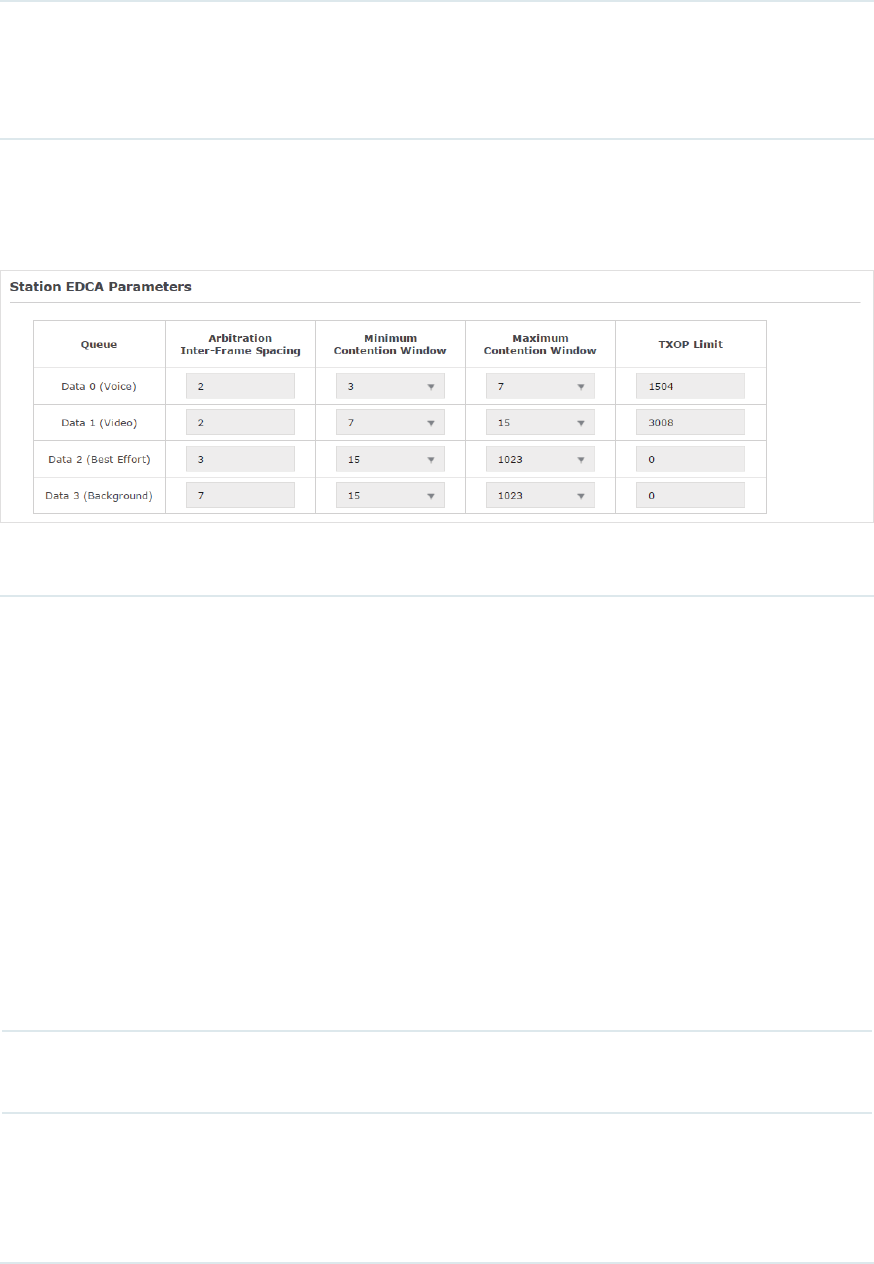The width and height of the screenshot is (874, 1264).
Task: Click the Voice TXOP Limit field
Action: [x=690, y=386]
